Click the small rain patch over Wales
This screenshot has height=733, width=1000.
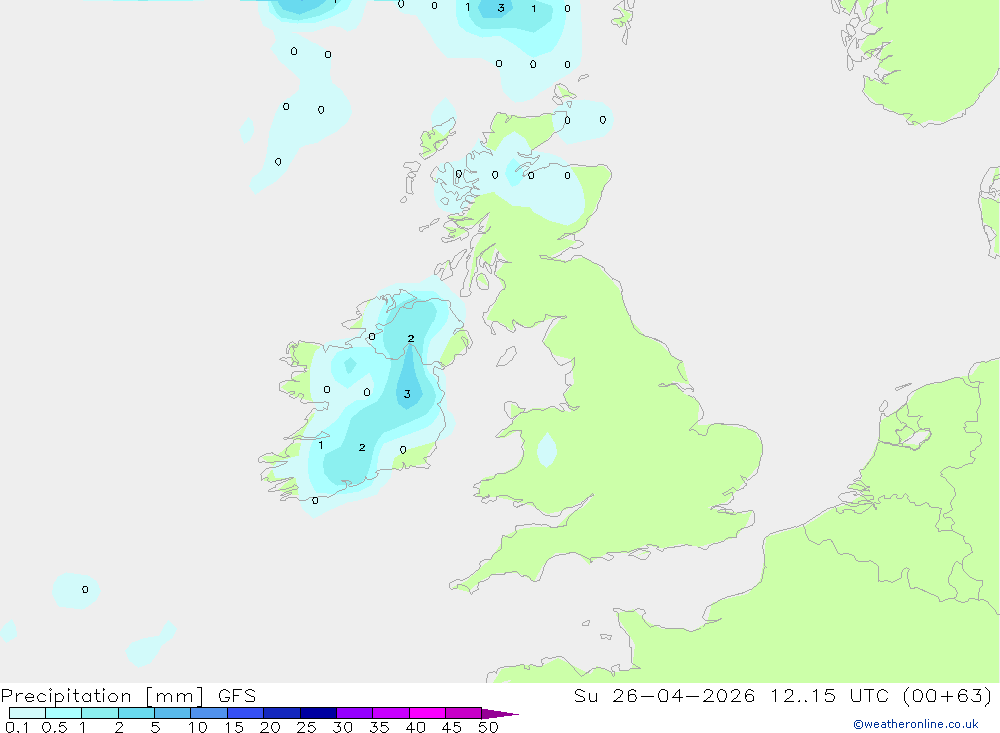(547, 450)
